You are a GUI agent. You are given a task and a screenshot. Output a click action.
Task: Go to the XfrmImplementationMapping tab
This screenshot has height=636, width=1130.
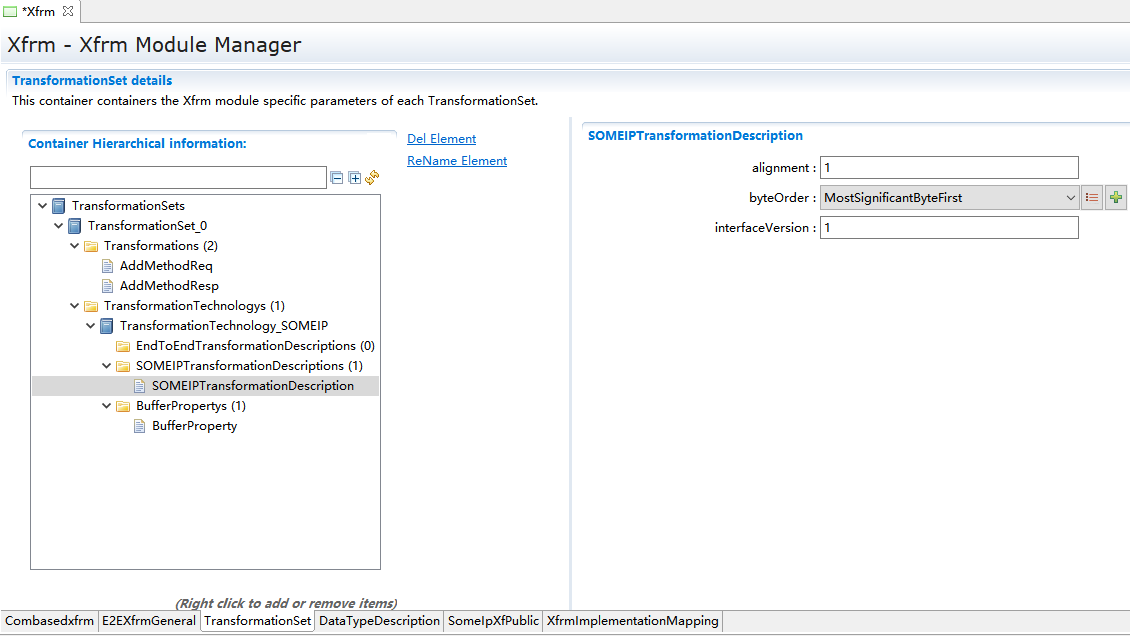632,621
